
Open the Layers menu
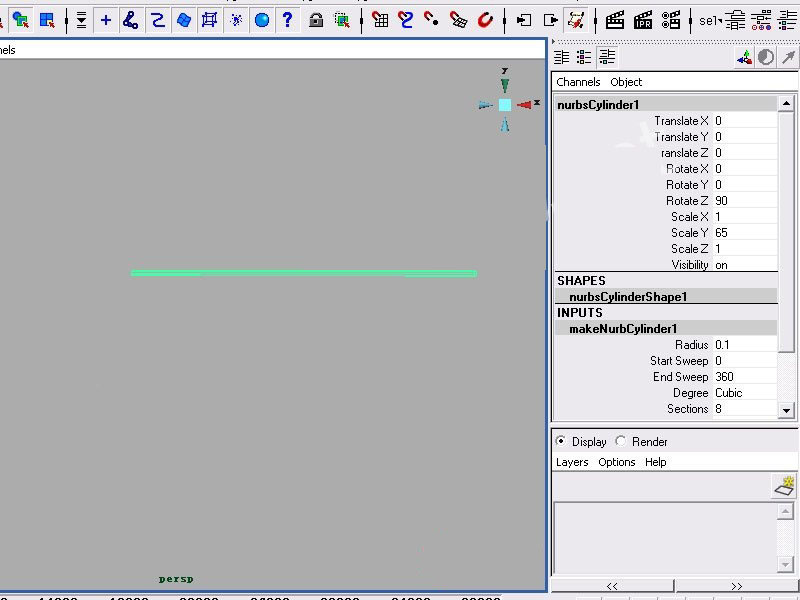point(572,462)
